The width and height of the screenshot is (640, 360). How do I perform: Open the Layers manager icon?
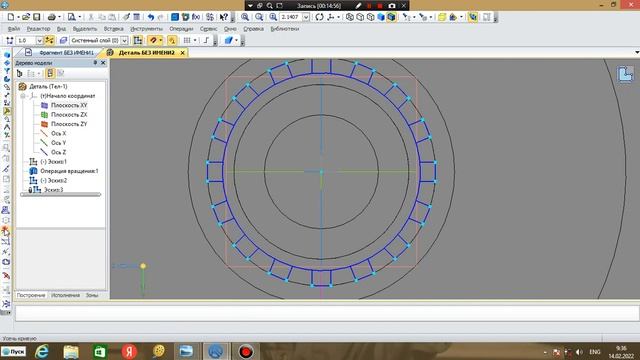point(63,40)
